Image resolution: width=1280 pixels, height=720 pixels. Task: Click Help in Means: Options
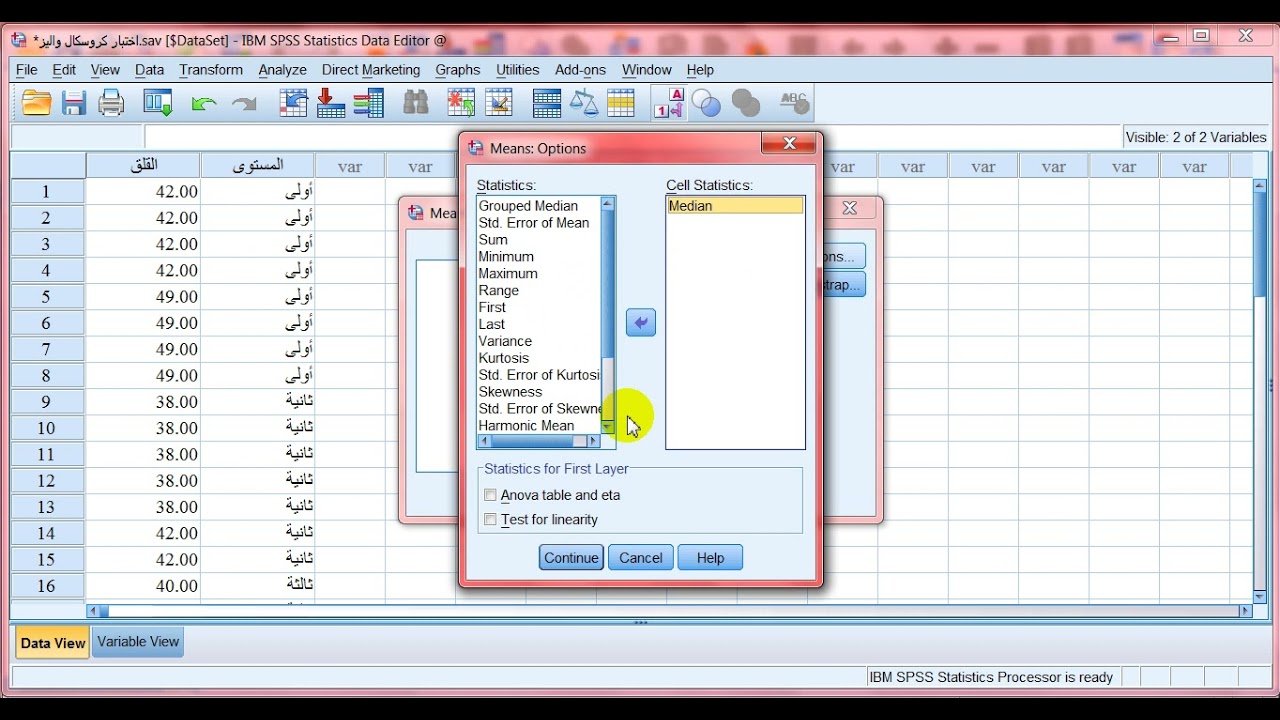710,558
